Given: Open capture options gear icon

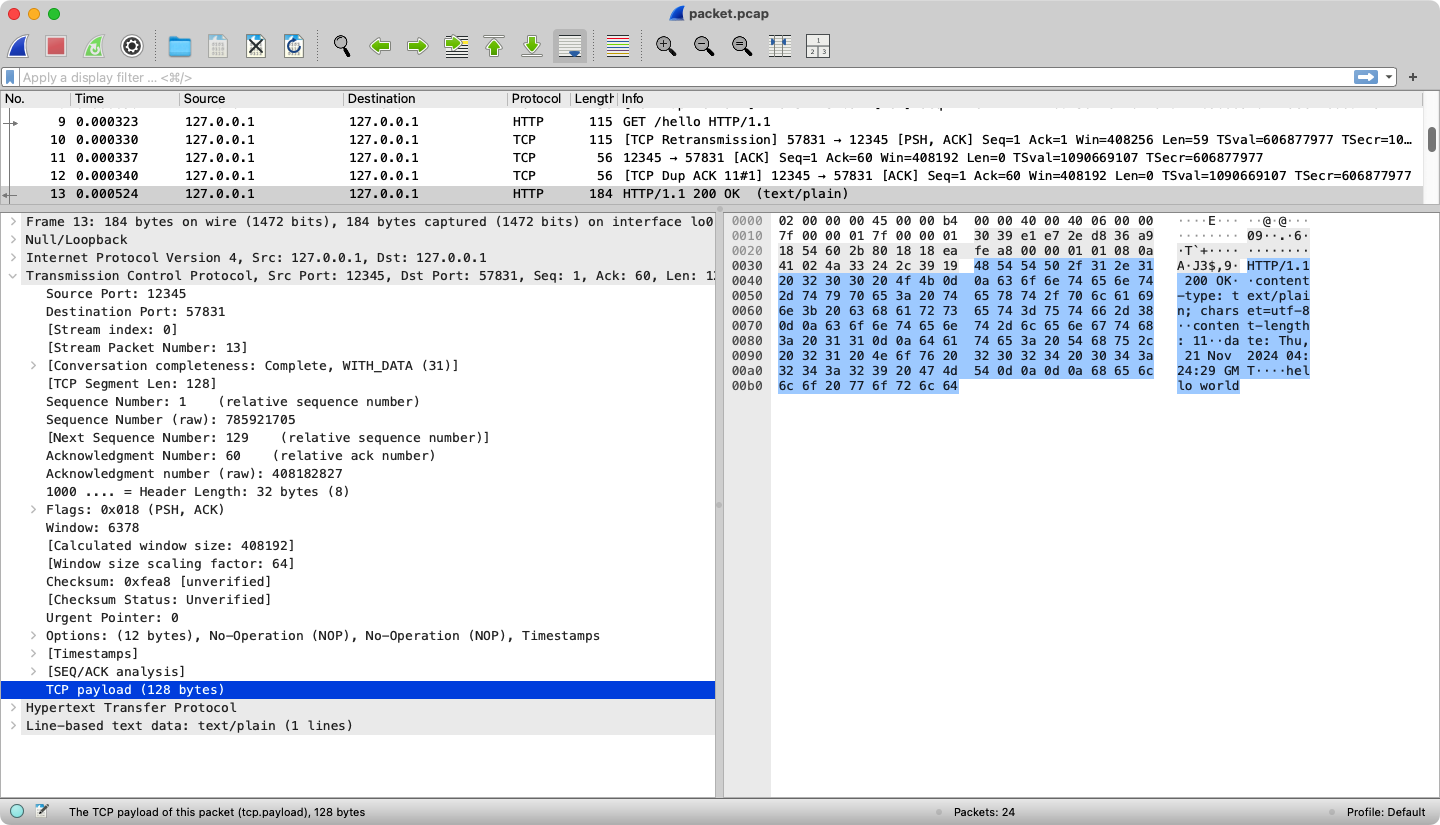Looking at the screenshot, I should (132, 46).
